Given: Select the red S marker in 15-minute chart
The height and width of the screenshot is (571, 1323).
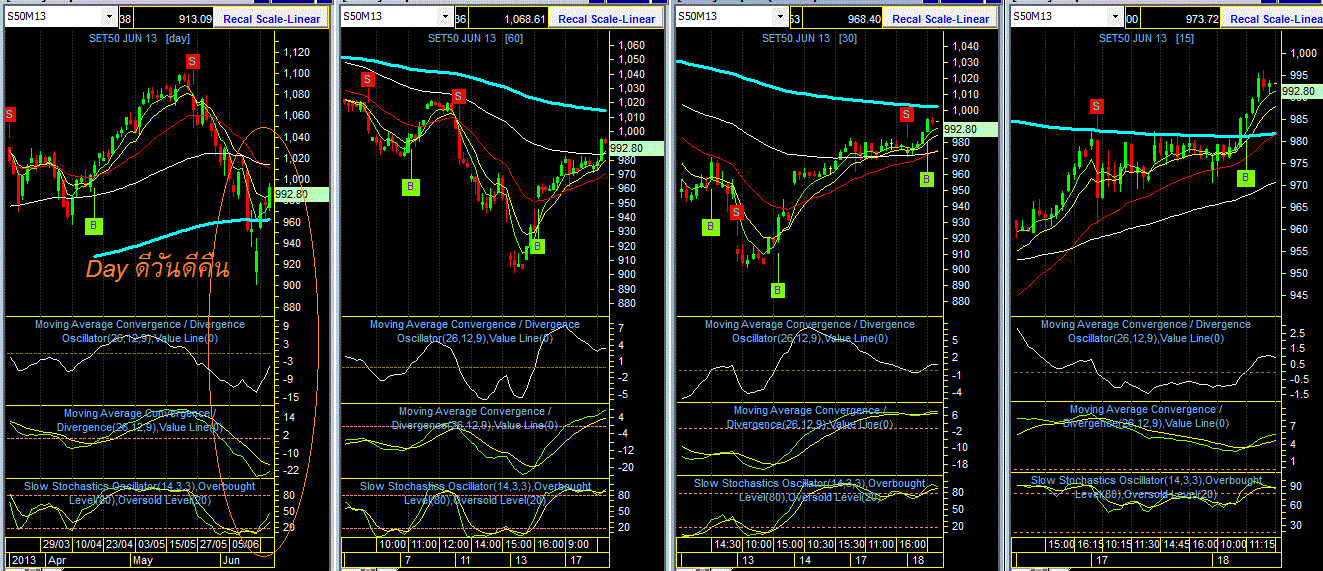Looking at the screenshot, I should [x=1097, y=106].
